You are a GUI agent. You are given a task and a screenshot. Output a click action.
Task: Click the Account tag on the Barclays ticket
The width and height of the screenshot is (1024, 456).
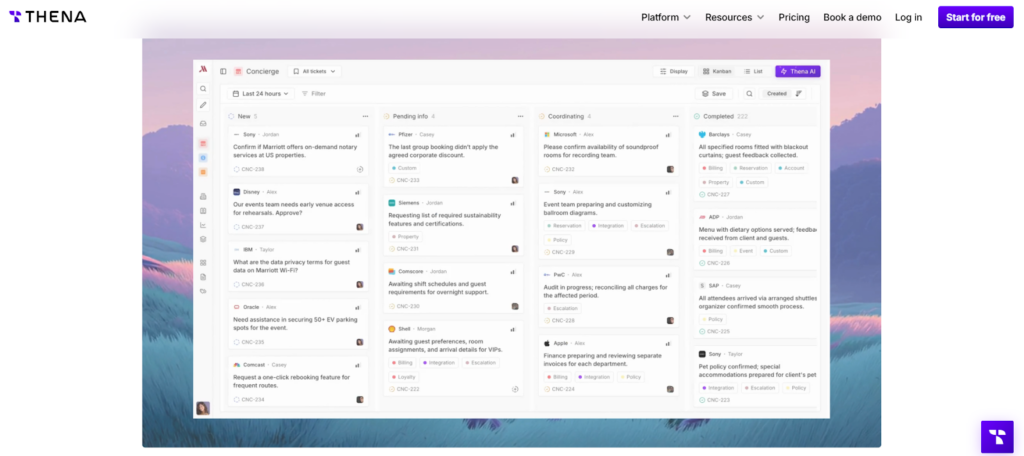[791, 168]
